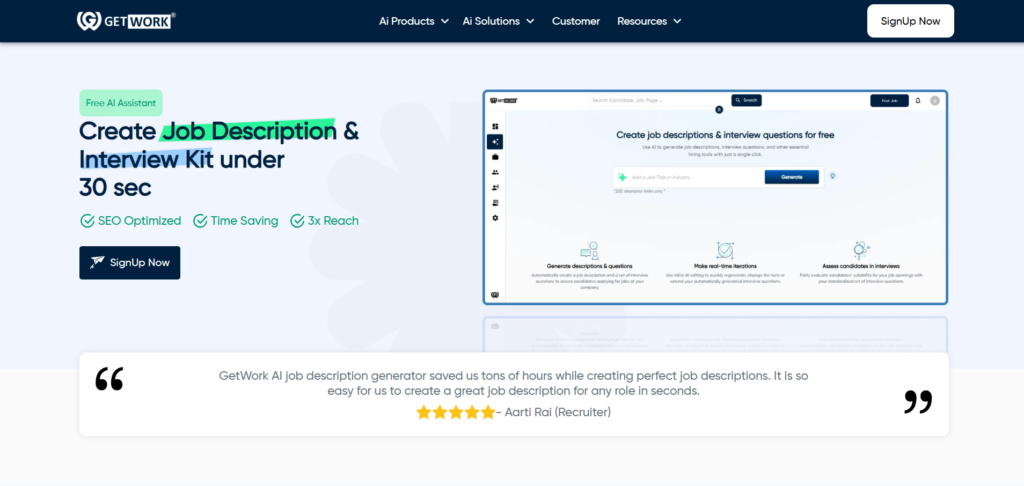Click the 'Assess candidates in interviews' icon
Screen dimensions: 1024x486
click(861, 251)
